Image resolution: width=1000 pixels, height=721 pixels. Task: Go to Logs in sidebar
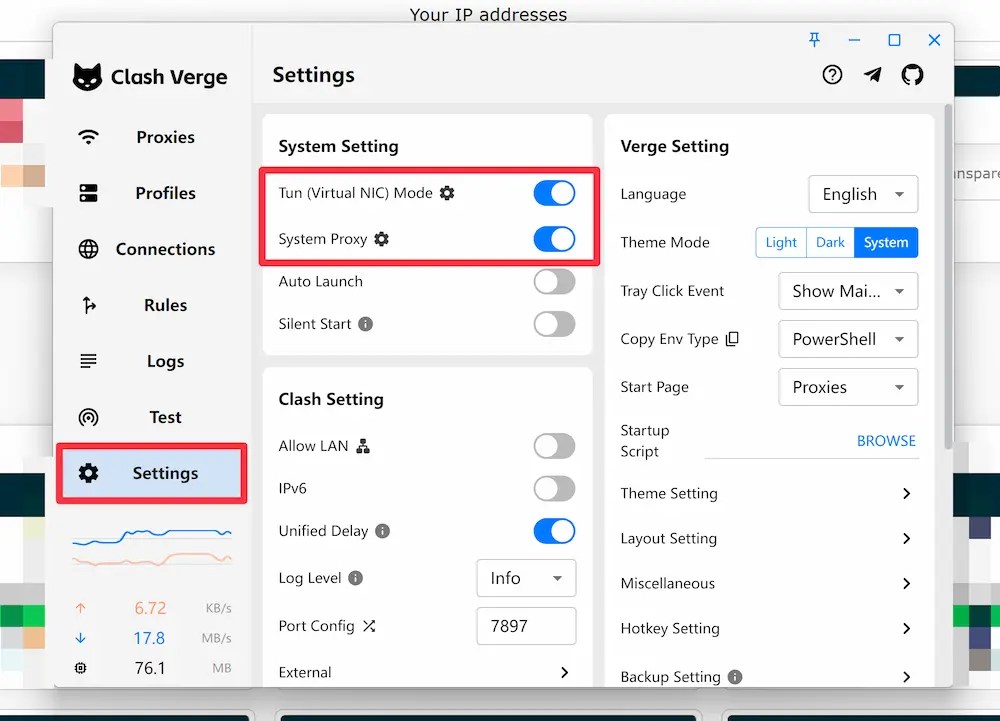click(152, 361)
